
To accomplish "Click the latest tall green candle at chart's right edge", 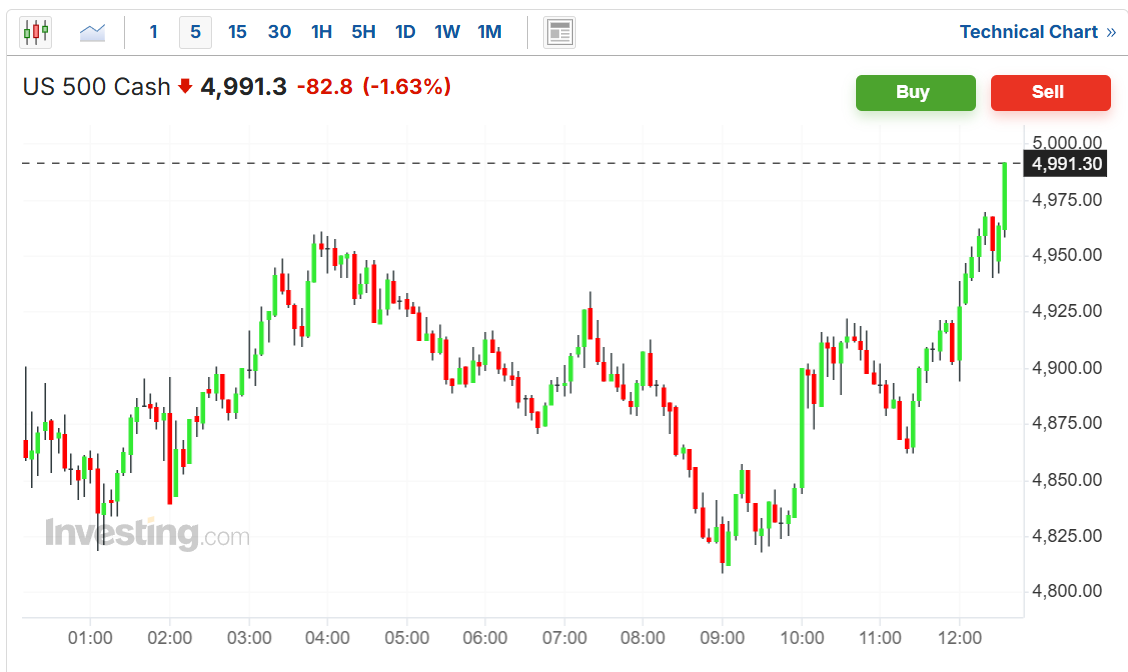I will click(x=1004, y=197).
